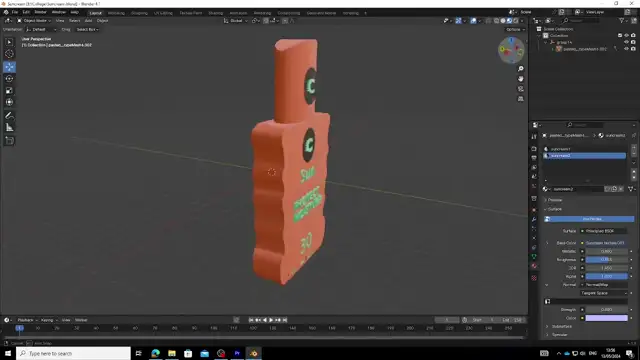Select the Add Cube tool
Screen dimensions: 640x360
point(9,141)
